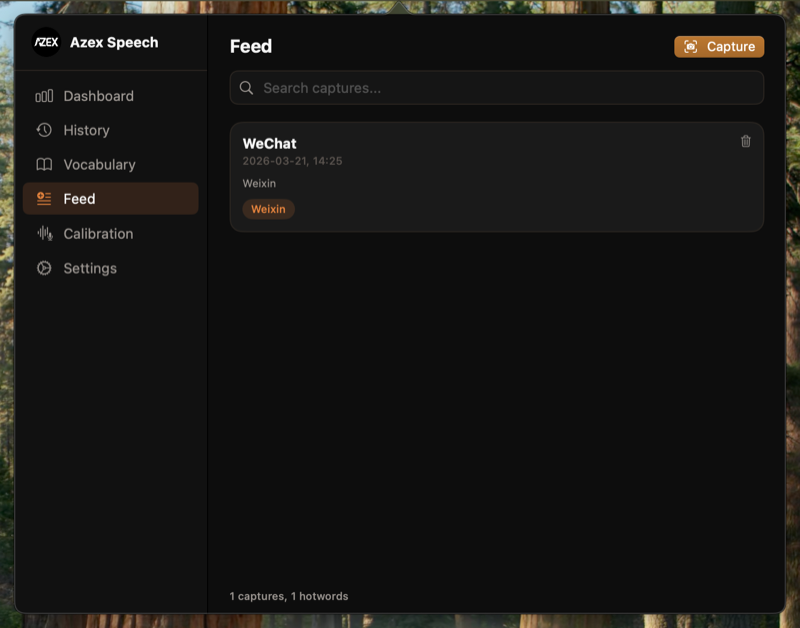
Task: Open the Calibration section
Action: (111, 234)
